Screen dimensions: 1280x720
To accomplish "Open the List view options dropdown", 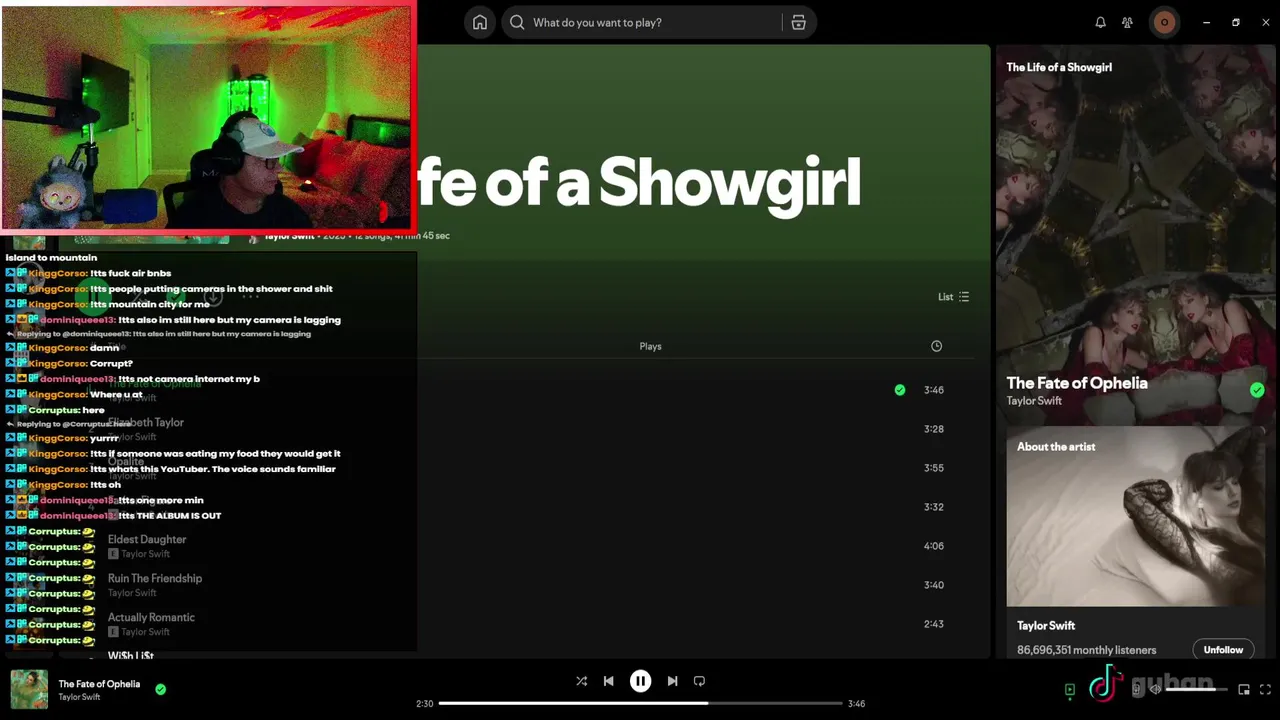I will [x=953, y=297].
